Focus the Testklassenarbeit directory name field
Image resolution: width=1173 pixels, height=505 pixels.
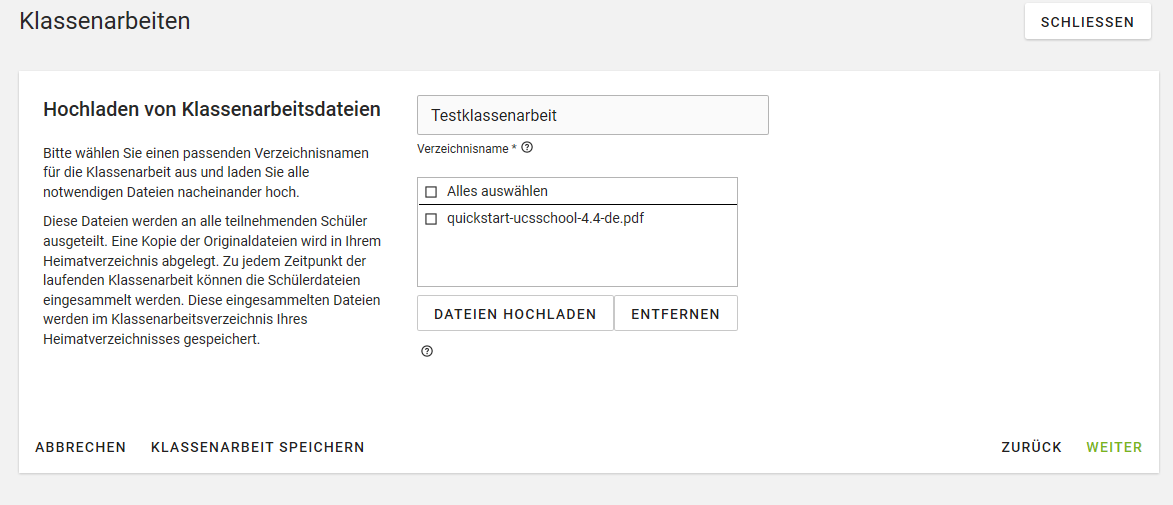[592, 115]
